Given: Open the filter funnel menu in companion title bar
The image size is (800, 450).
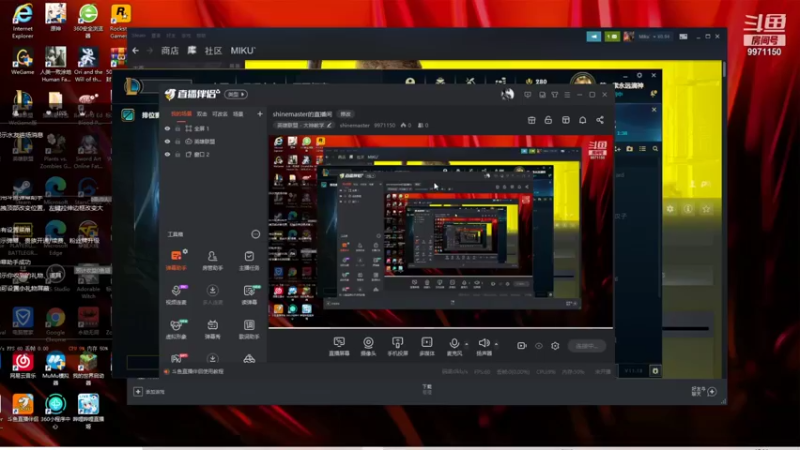Looking at the screenshot, I should 555,95.
